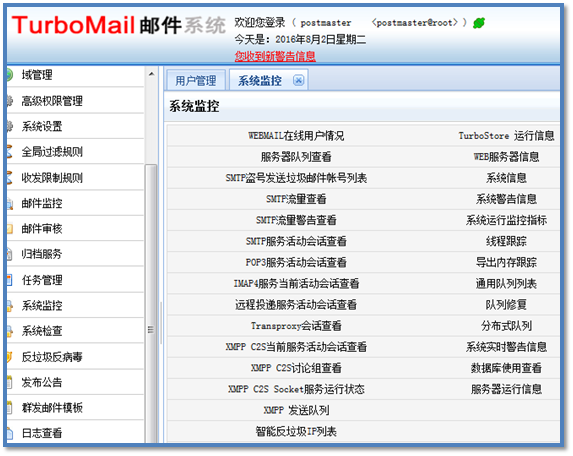The height and width of the screenshot is (456, 573).
Task: Open 系统警告信息
Action: pos(506,199)
